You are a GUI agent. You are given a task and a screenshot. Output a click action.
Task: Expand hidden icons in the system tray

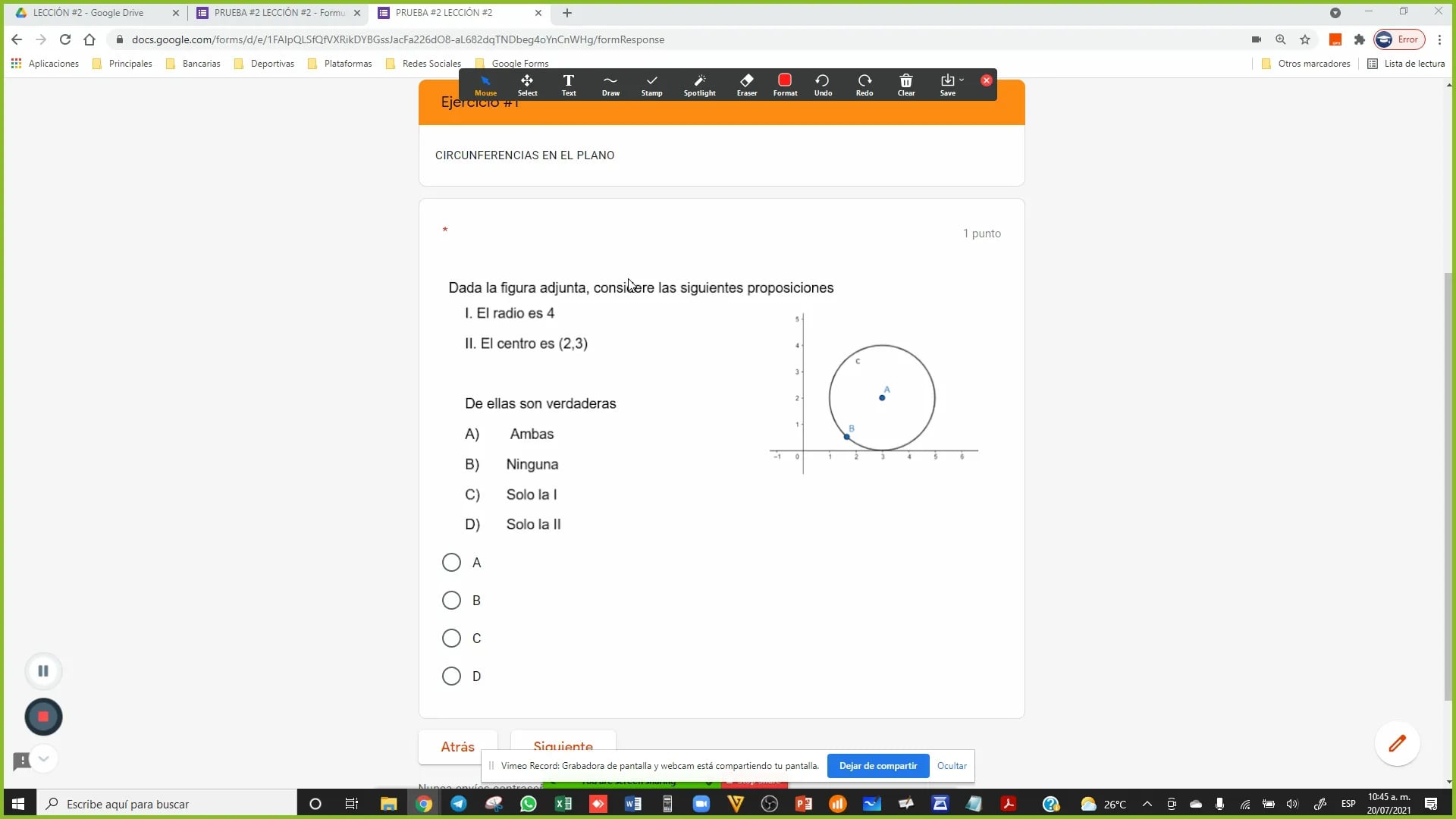(x=1147, y=804)
